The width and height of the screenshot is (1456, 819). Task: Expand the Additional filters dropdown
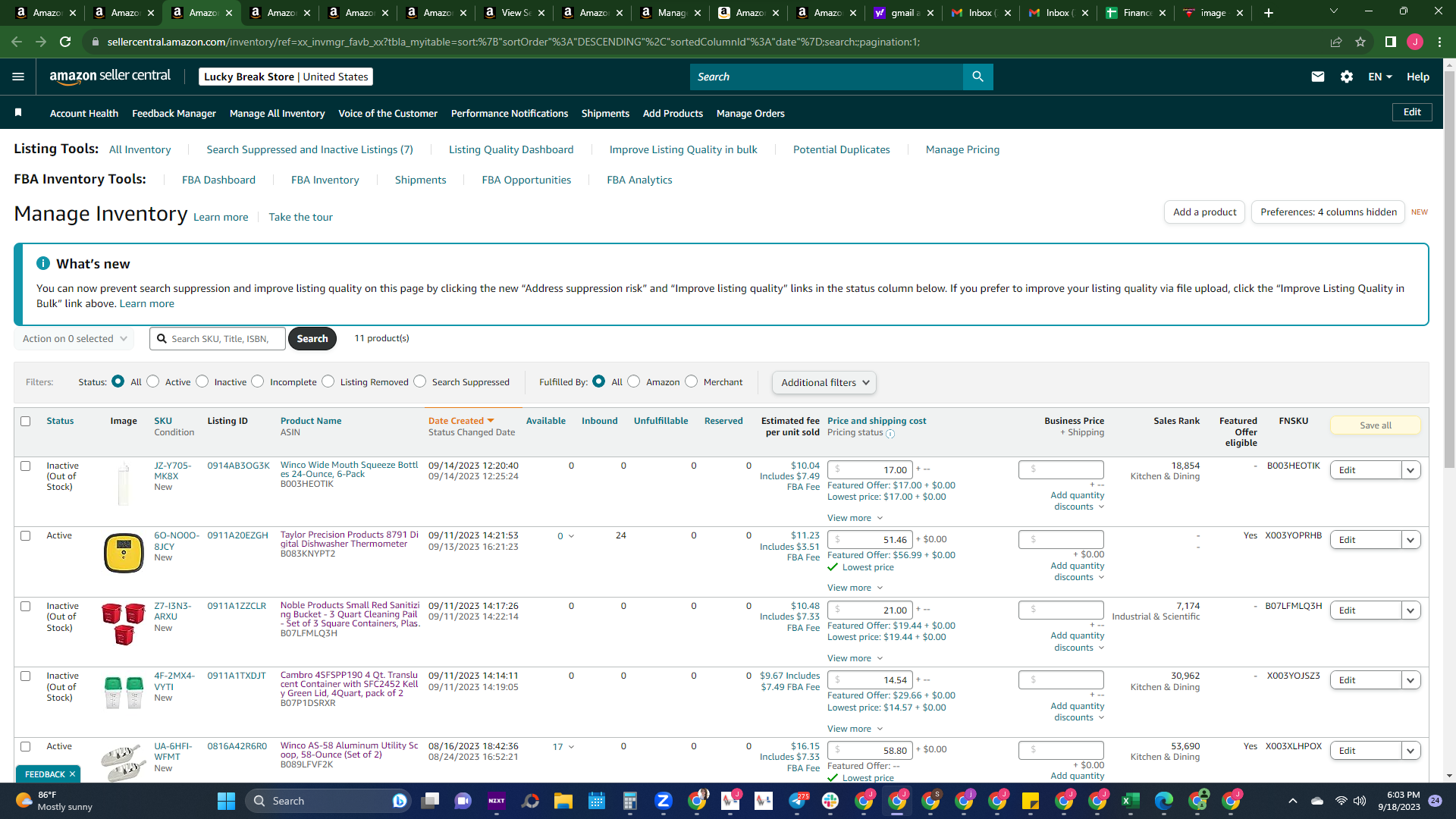tap(824, 382)
